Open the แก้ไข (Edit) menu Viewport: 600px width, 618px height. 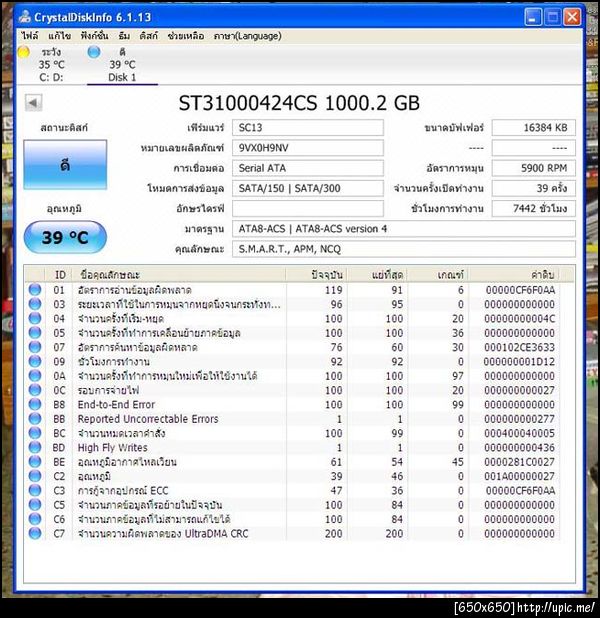click(60, 36)
